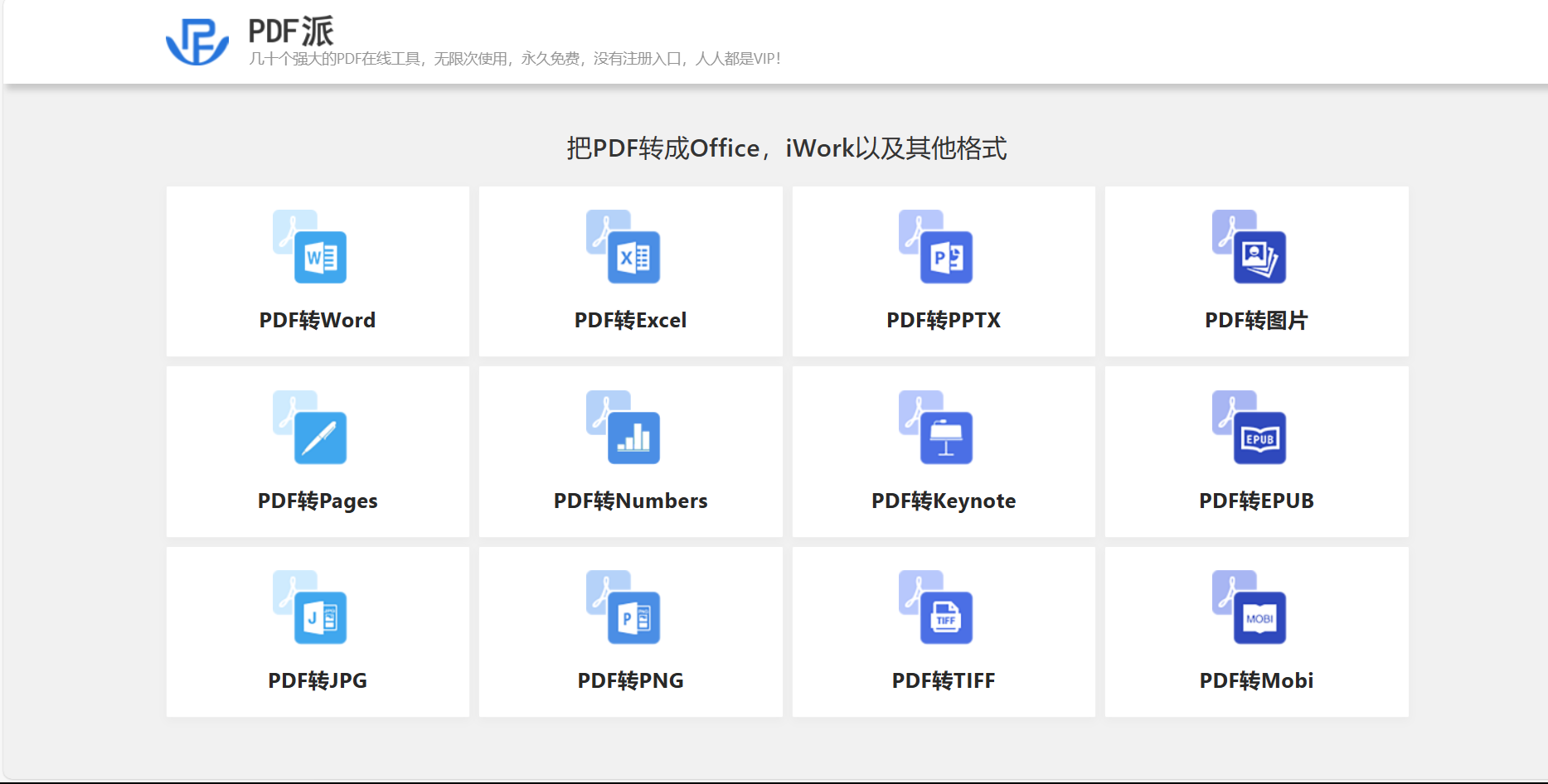Image resolution: width=1548 pixels, height=784 pixels.
Task: Select the PDF转EPUB book icon
Action: pos(1250,427)
